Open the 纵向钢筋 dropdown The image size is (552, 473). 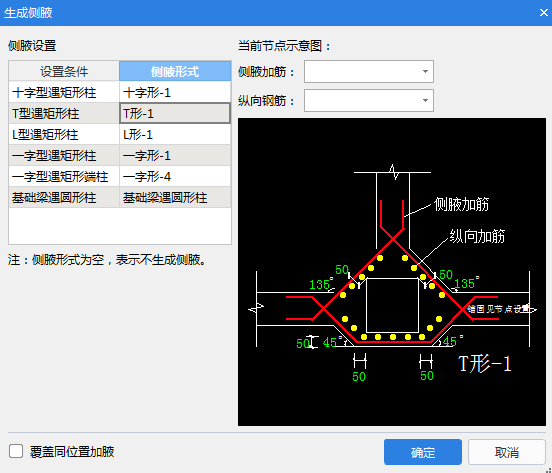[369, 101]
